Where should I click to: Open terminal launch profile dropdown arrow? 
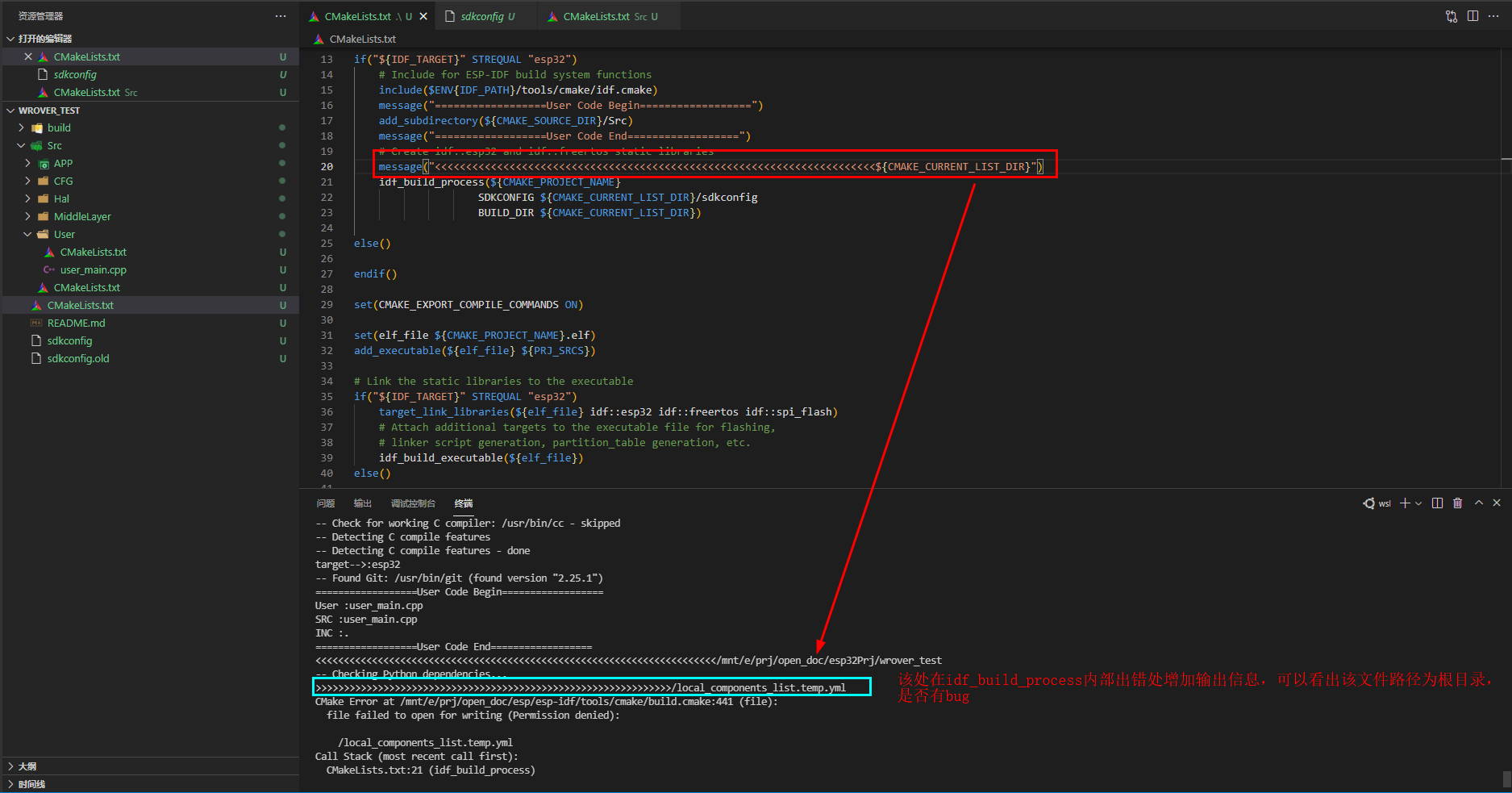(x=1418, y=503)
